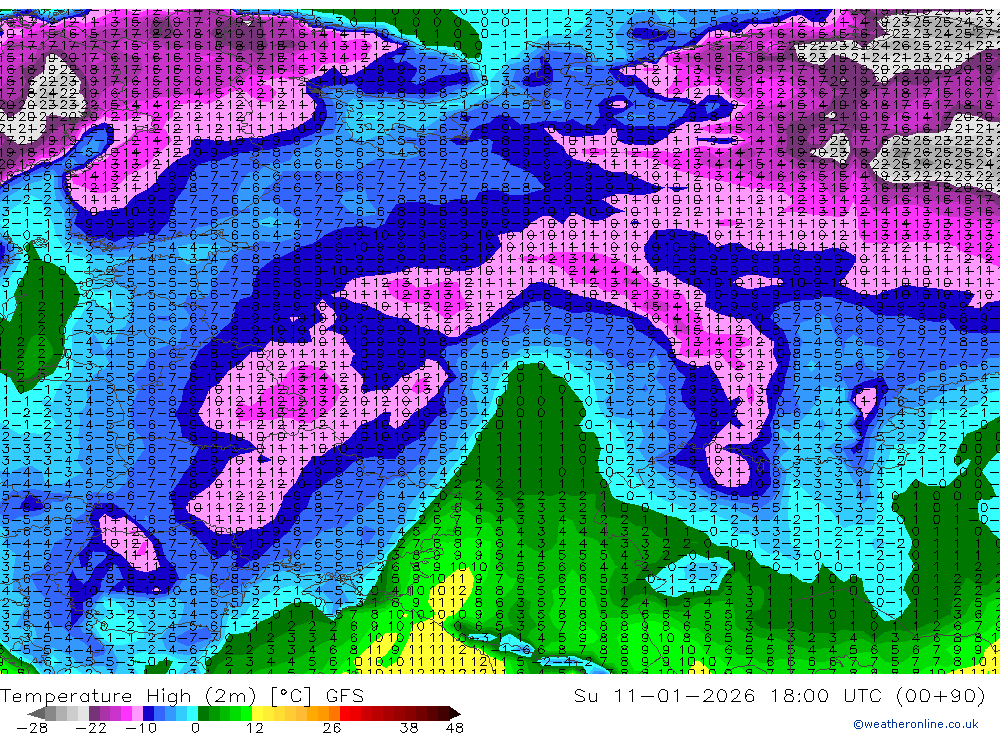The image size is (1000, 733).
Task: Pick the dark navy blue legend swatch
Action: pos(148,713)
